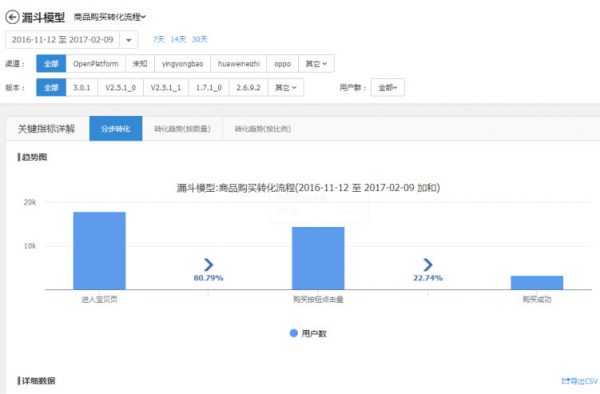Viewport: 600px width, 394px height.
Task: Click the 2016-11-12 至 2017-02-09 date field
Action: [x=62, y=40]
